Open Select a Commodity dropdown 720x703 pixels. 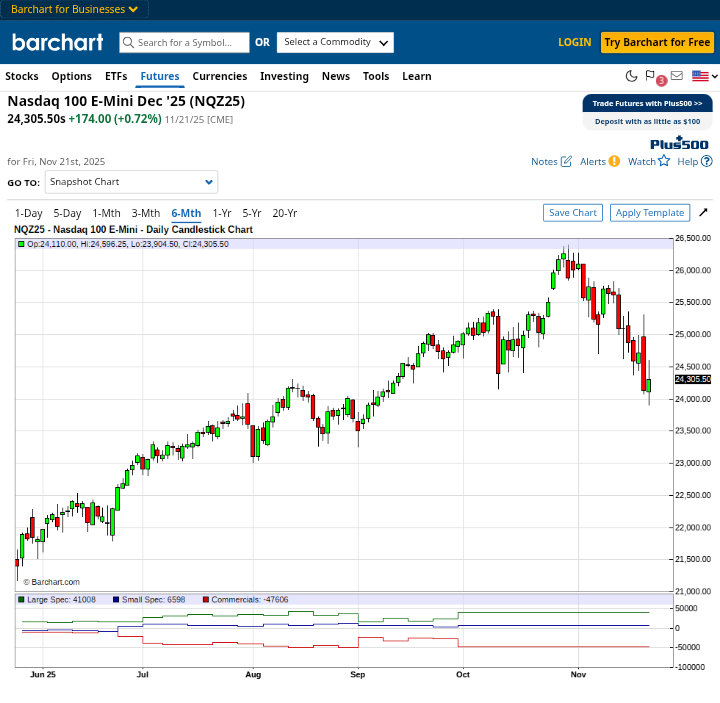pyautogui.click(x=335, y=42)
